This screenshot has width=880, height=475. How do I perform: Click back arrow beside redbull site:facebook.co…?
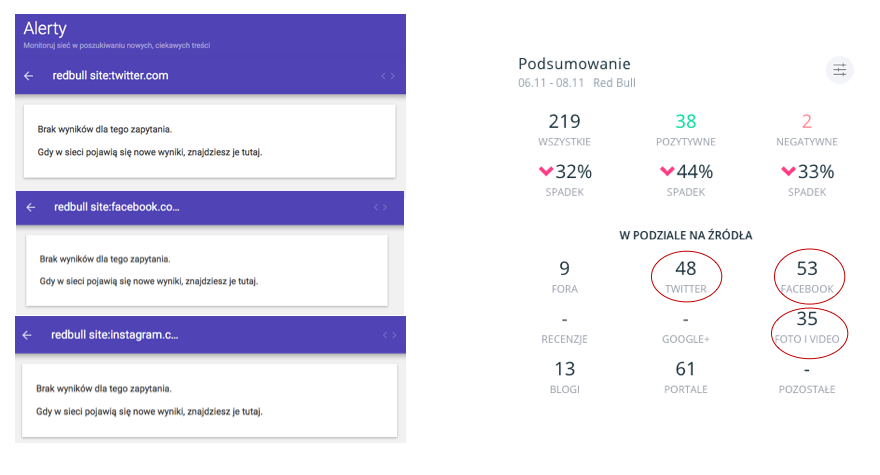[31, 207]
